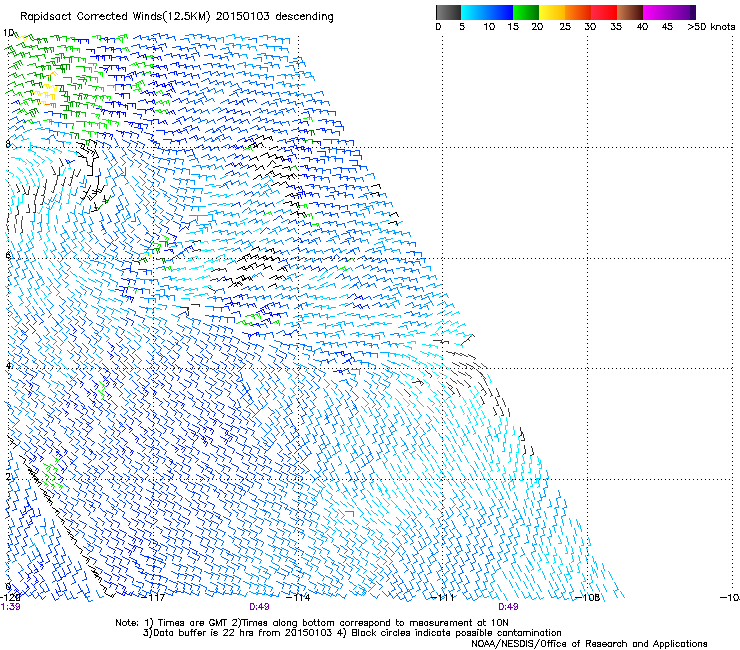Click the 'NOAA/NESDIS/Office of Research and Applications' credit
The height and width of the screenshot is (650, 740).
point(589,643)
